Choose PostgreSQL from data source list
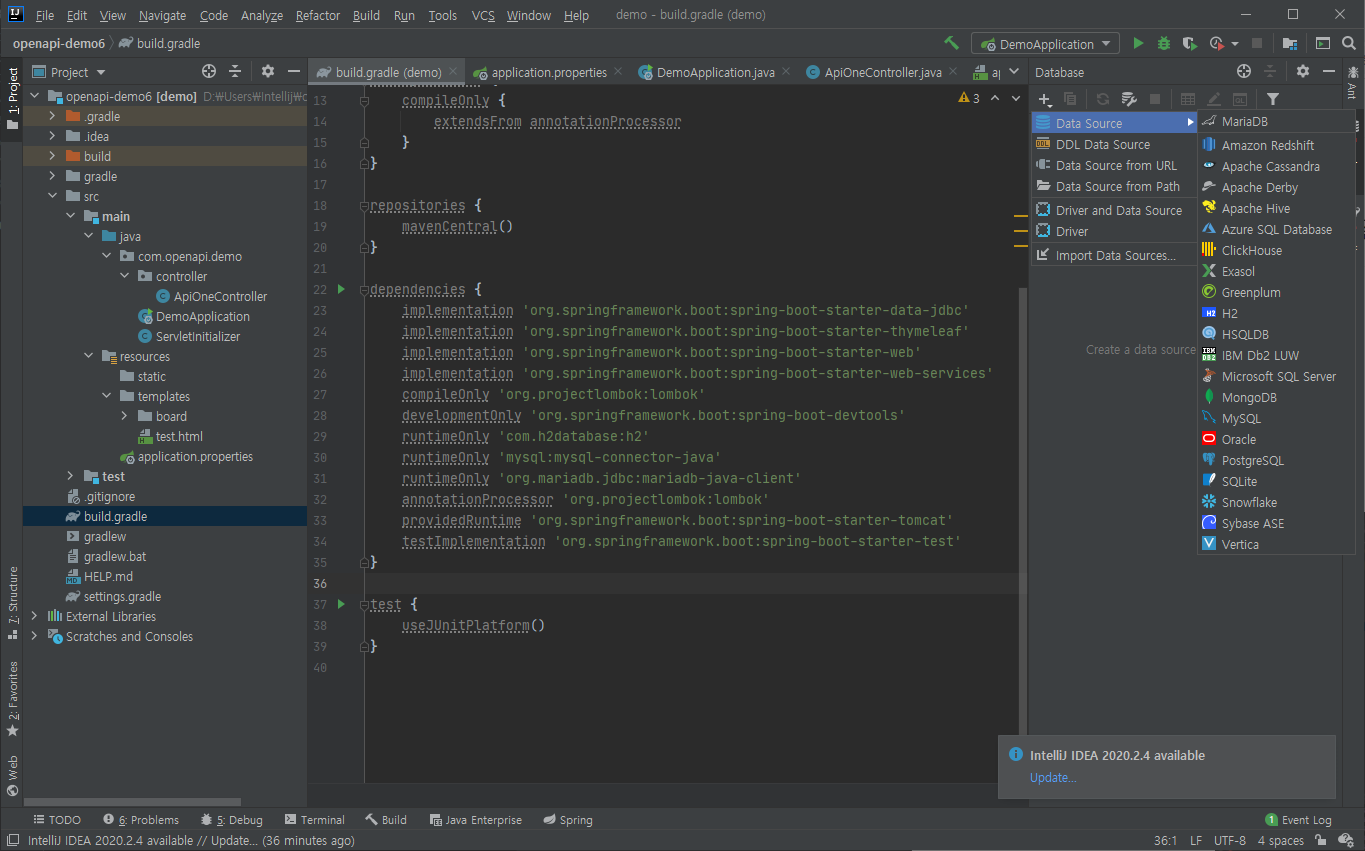 (1276, 460)
